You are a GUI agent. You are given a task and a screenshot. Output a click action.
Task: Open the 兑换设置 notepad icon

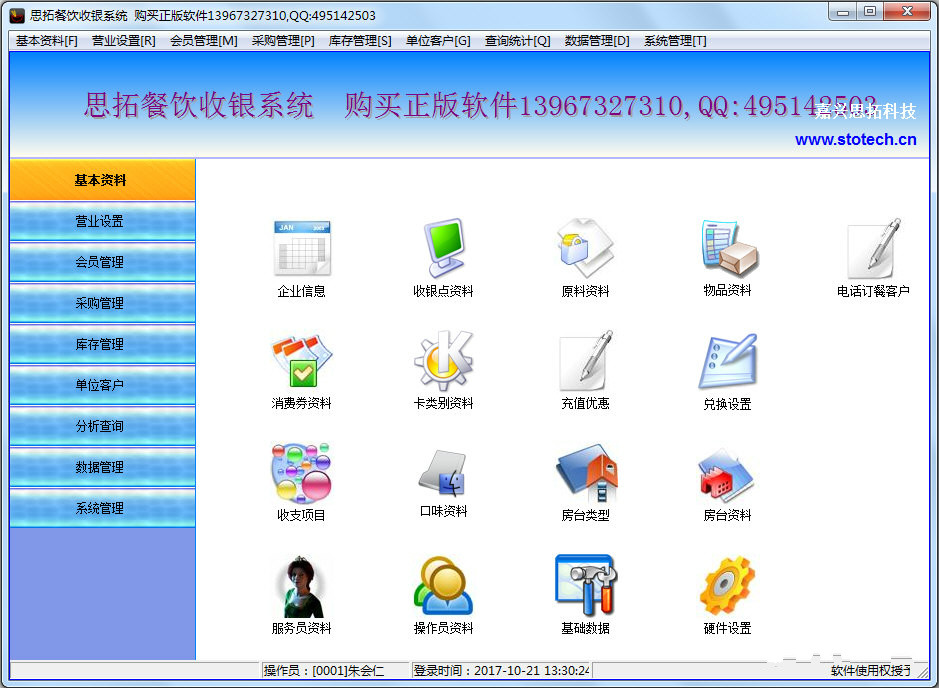pyautogui.click(x=728, y=360)
